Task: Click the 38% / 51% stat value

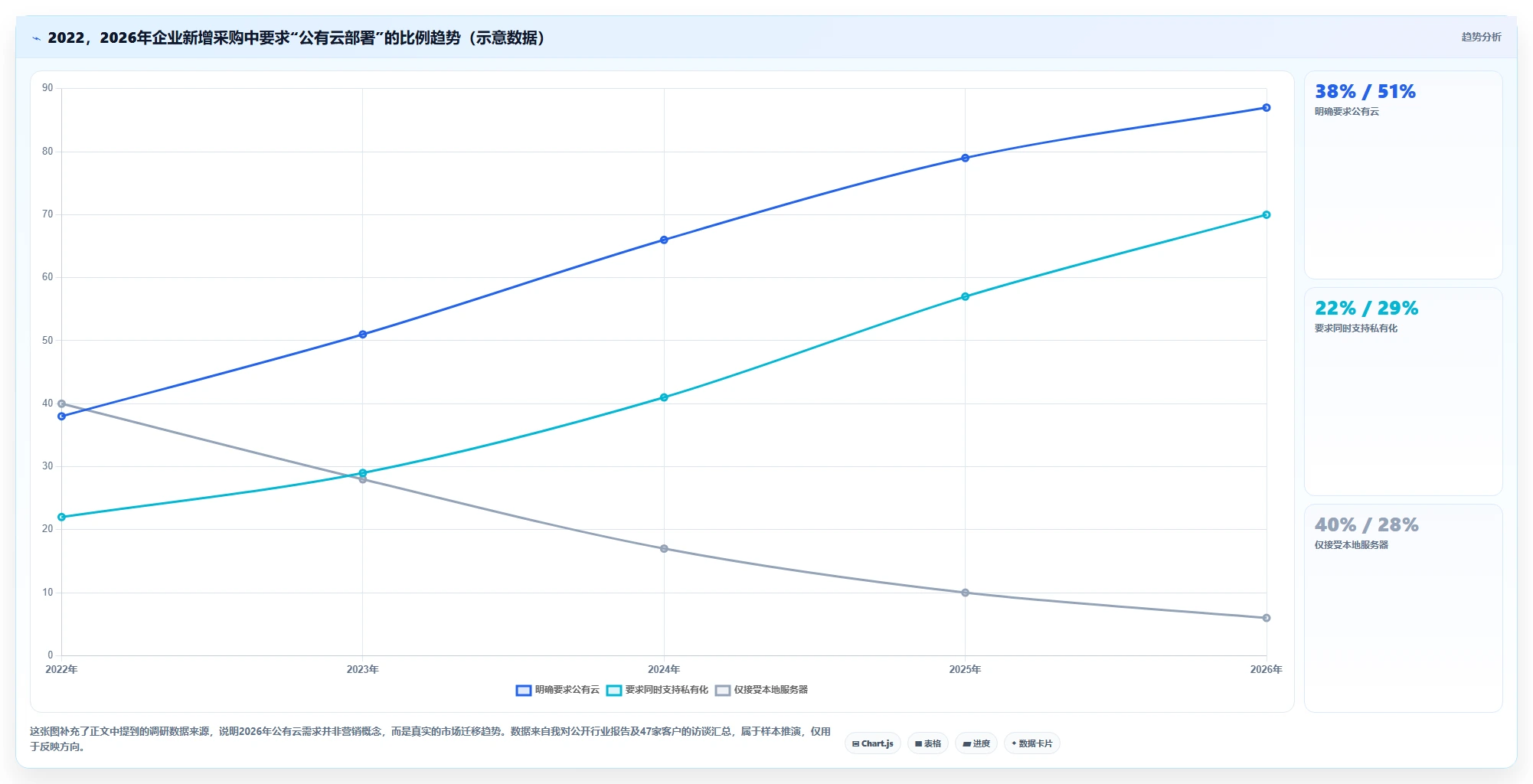Action: (x=1365, y=92)
